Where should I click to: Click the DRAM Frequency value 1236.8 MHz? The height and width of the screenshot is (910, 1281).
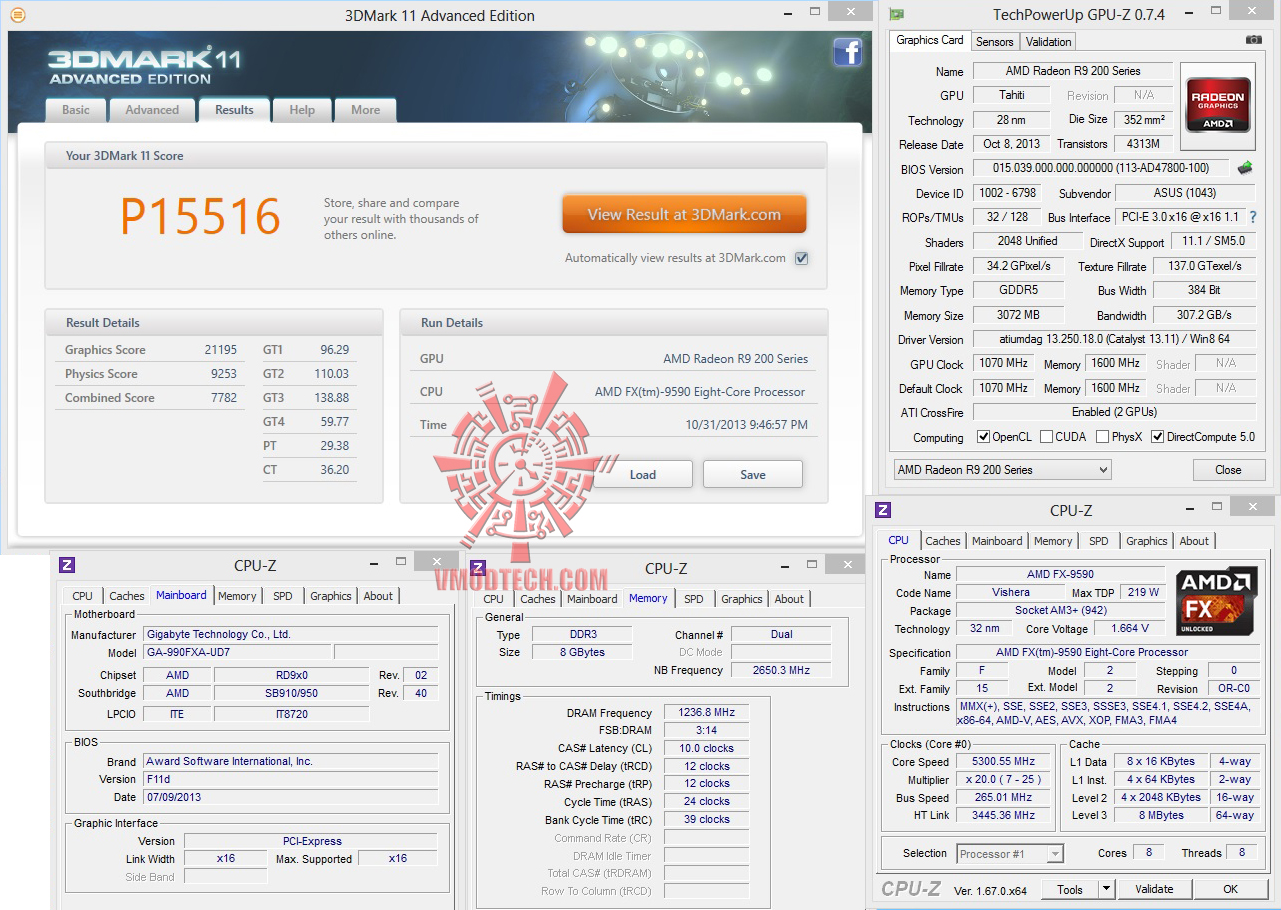(x=706, y=713)
